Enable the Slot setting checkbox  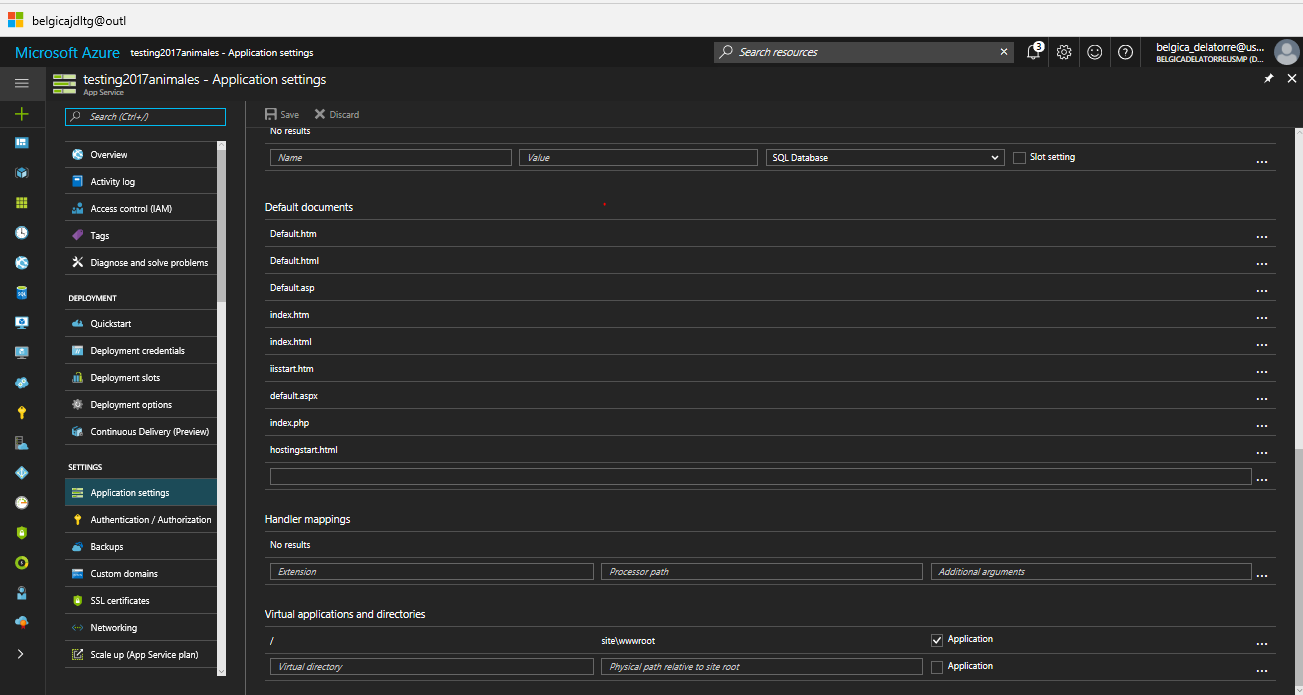1019,158
